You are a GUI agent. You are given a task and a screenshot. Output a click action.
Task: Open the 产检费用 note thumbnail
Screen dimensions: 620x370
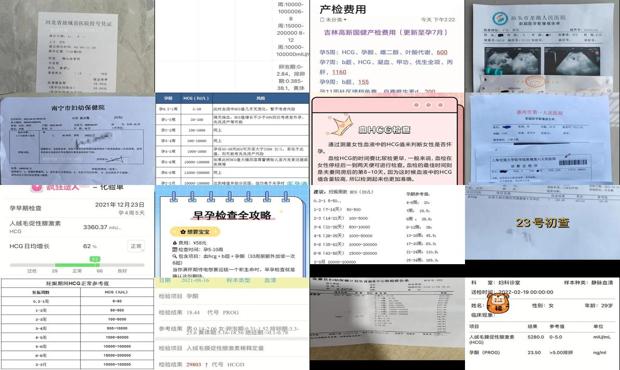(387, 47)
